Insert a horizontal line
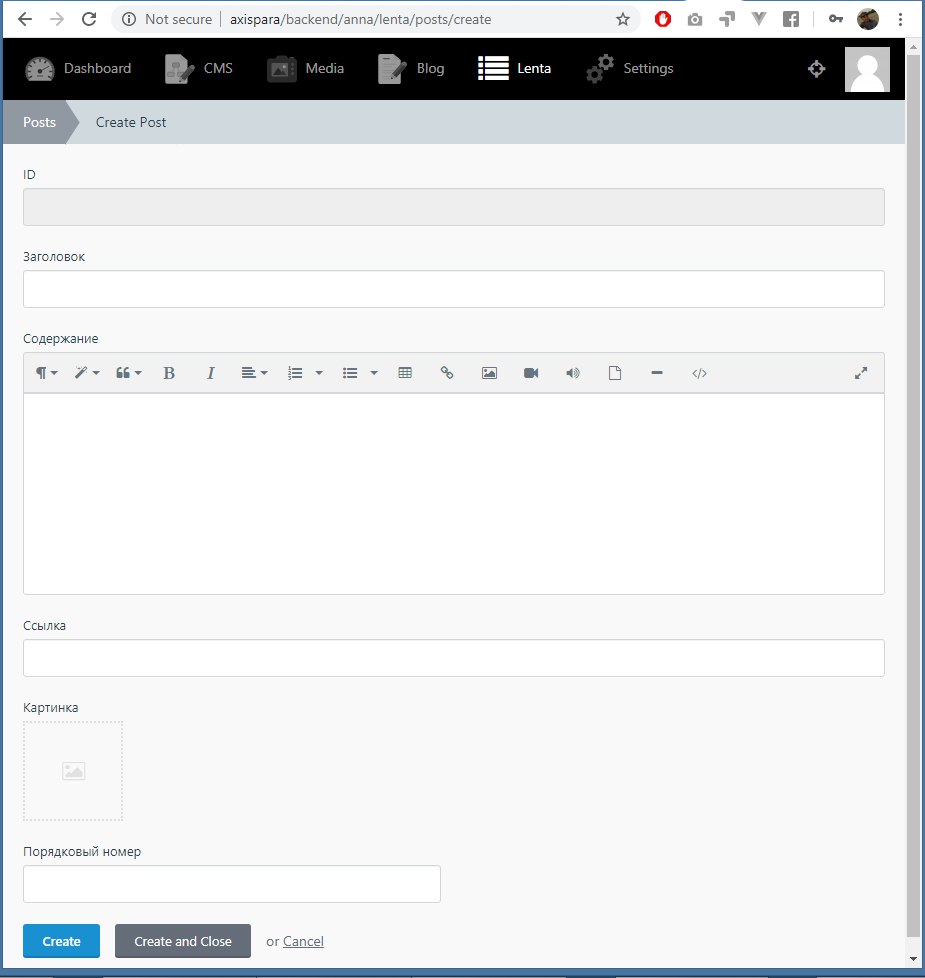 [657, 373]
